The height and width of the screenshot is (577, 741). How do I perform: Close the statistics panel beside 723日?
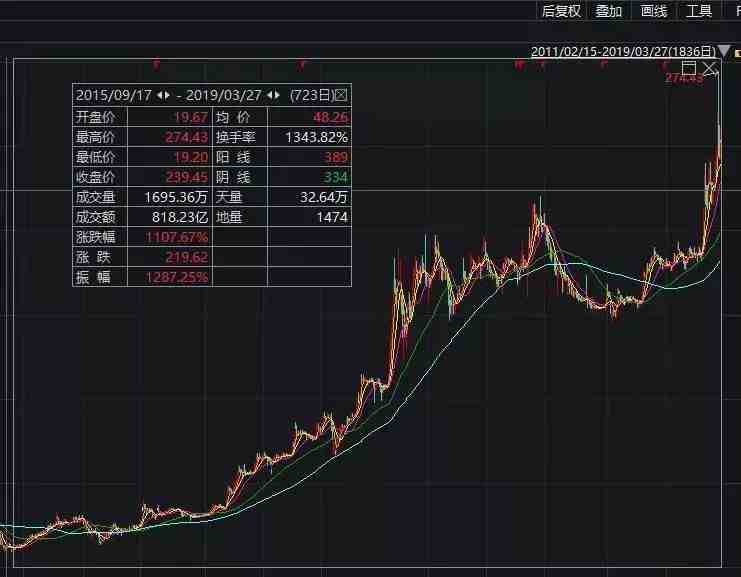click(x=341, y=95)
